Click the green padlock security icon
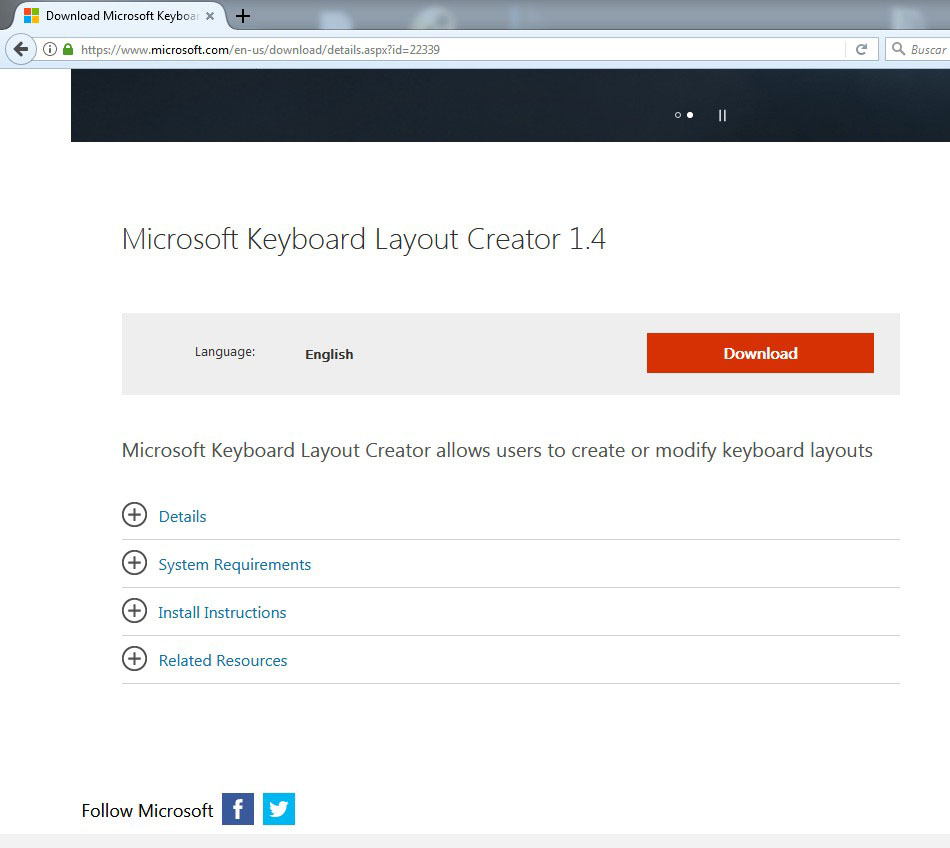 tap(68, 49)
